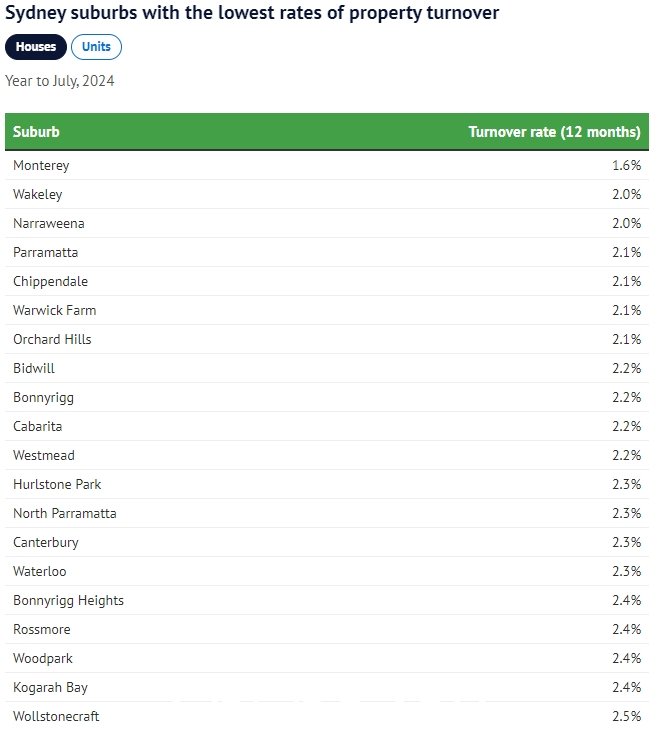Select the Warwick Farm row
The height and width of the screenshot is (739, 657).
[x=327, y=310]
